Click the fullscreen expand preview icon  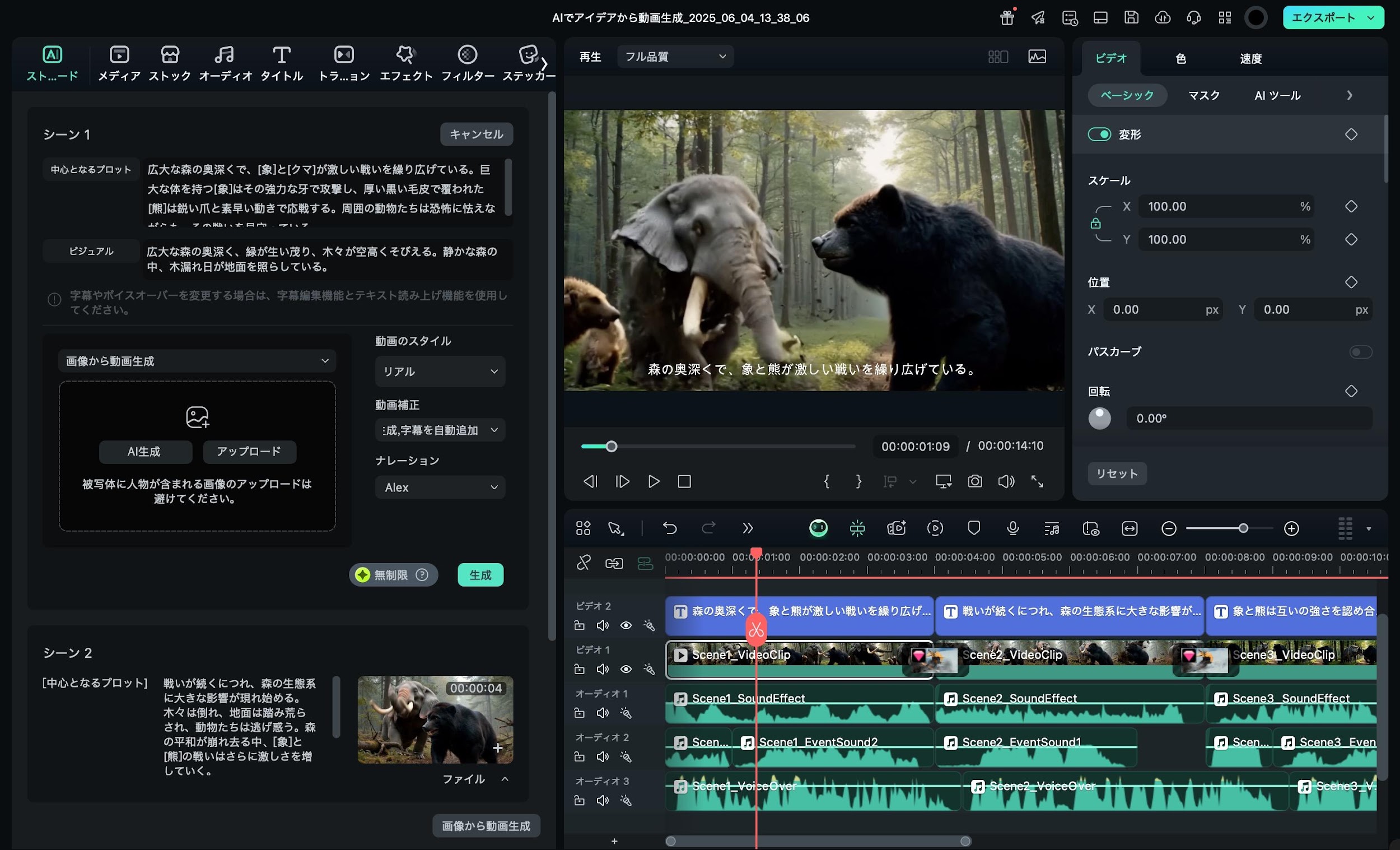[1038, 481]
